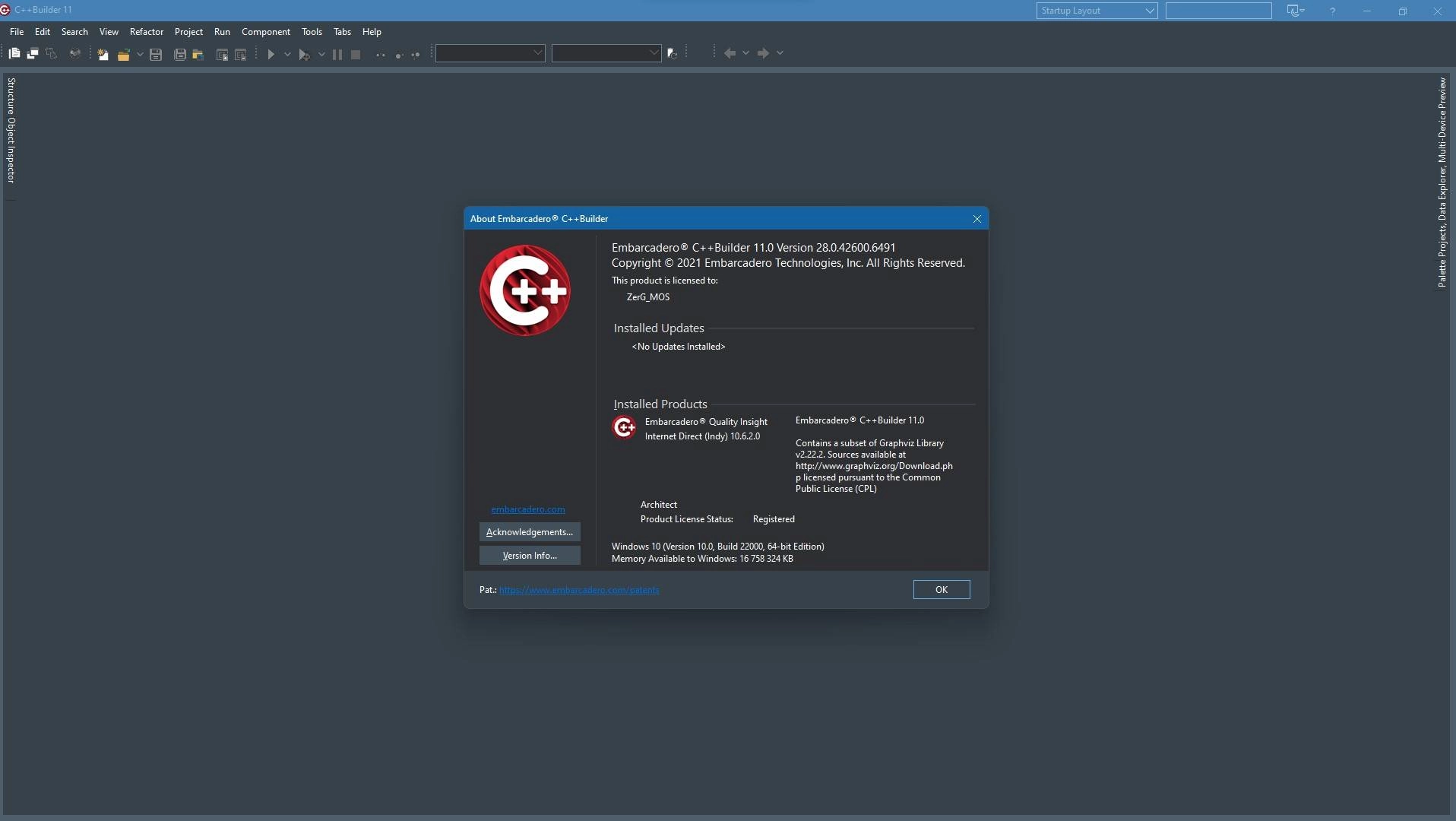Click the Open folder toolbar icon
Screen dimensions: 1456x821
[123, 54]
